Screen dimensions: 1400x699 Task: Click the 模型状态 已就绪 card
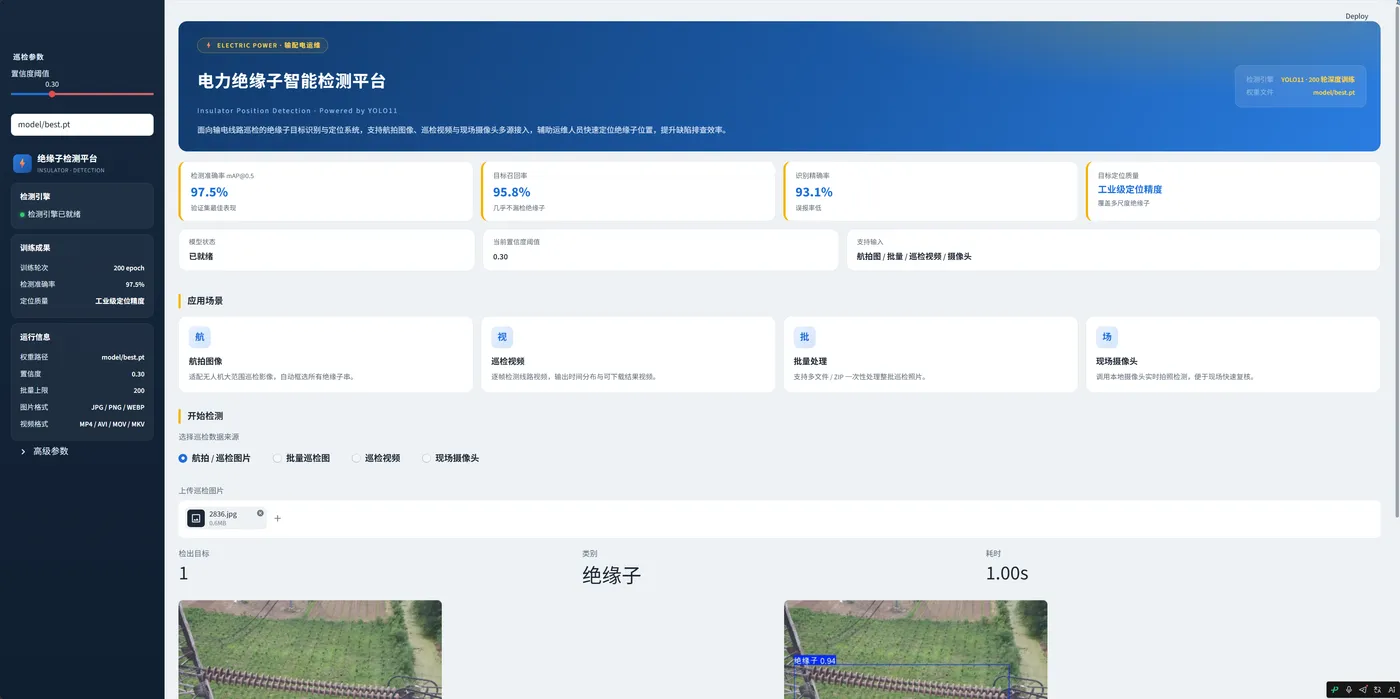[x=326, y=250]
